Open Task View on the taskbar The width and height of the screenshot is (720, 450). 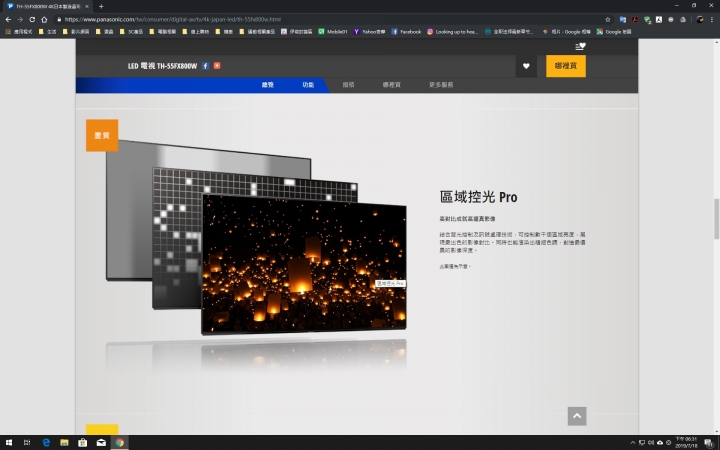(x=27, y=443)
